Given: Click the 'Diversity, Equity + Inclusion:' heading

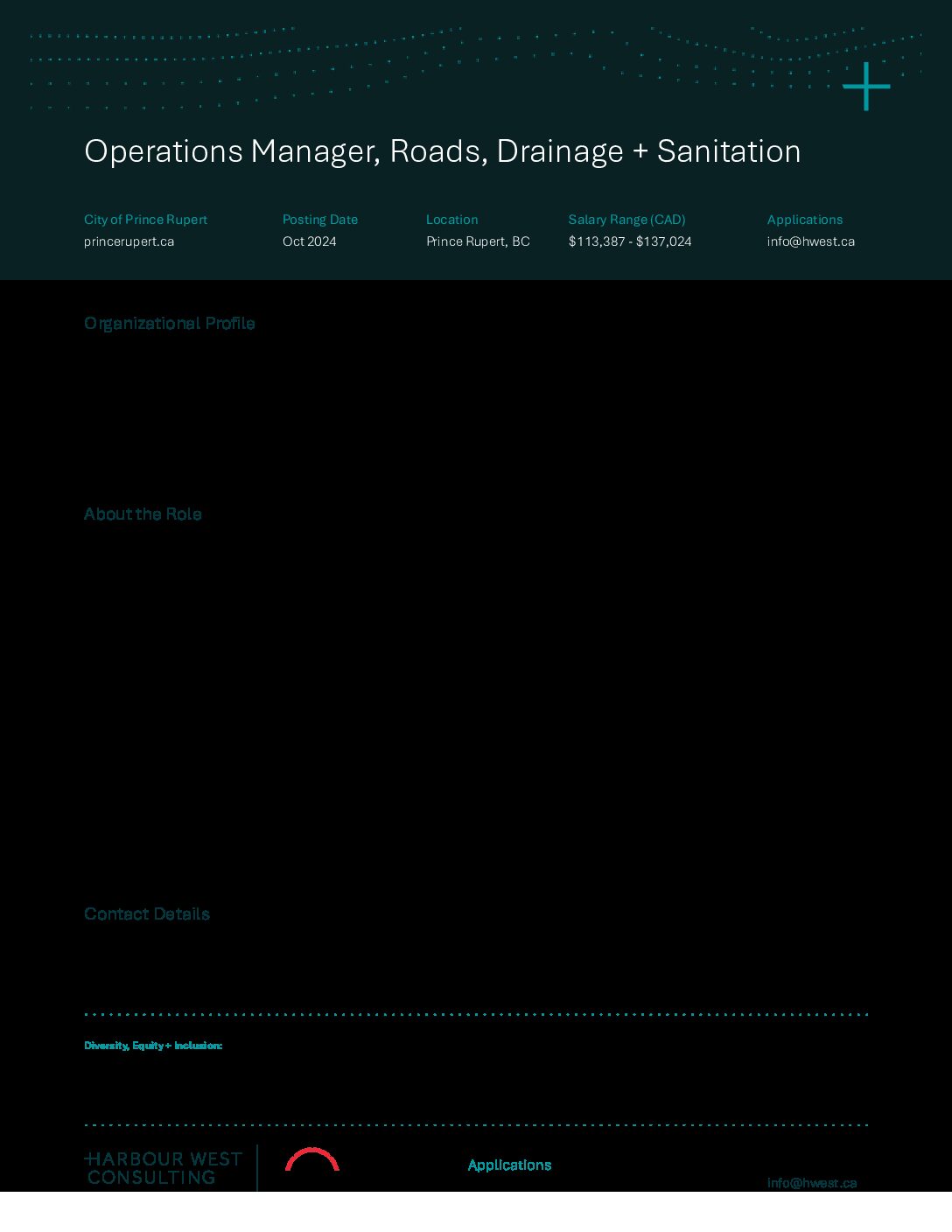Looking at the screenshot, I should click(153, 1046).
